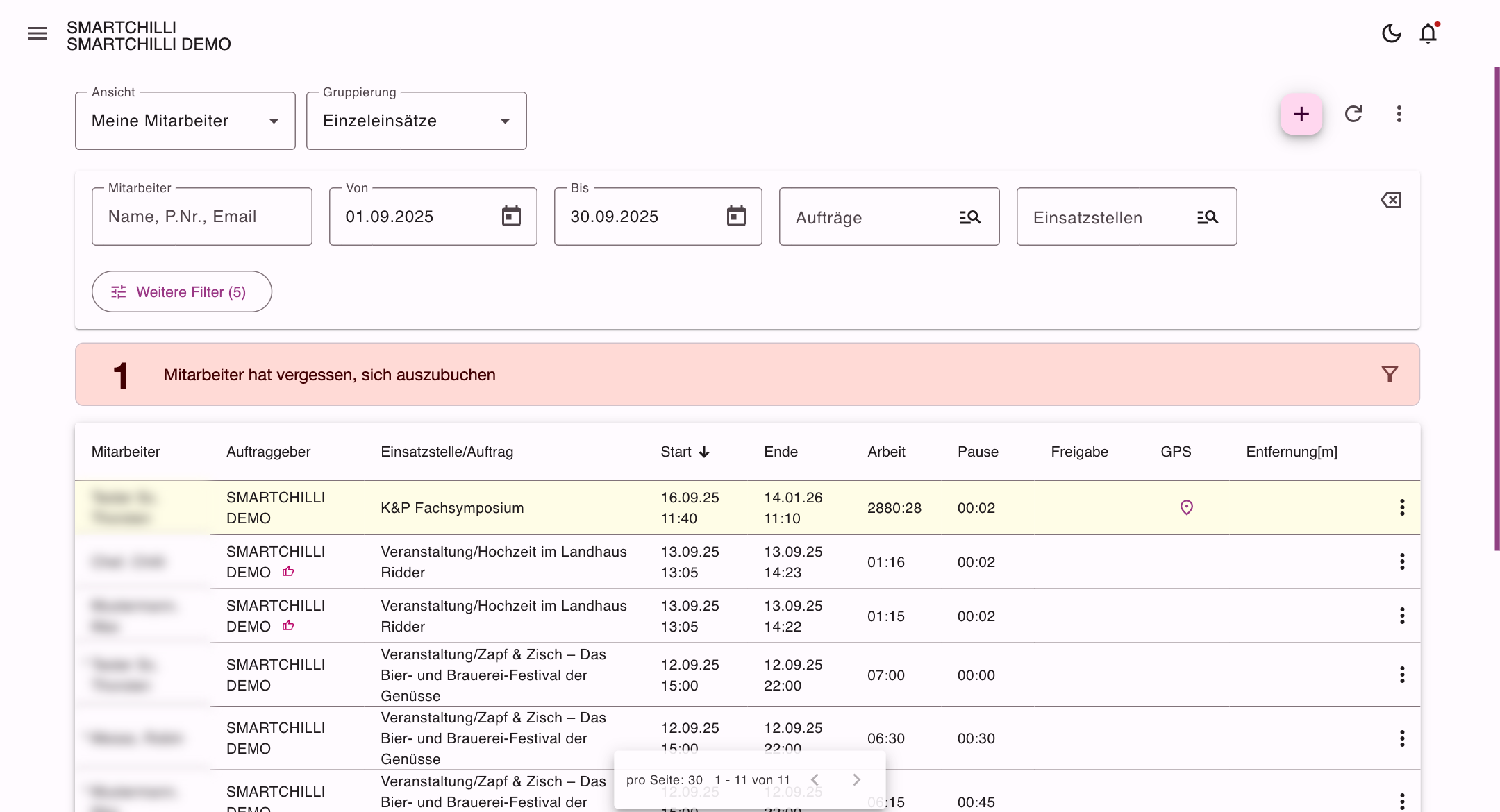This screenshot has height=812, width=1500.
Task: Refresh the list
Action: 1353,115
